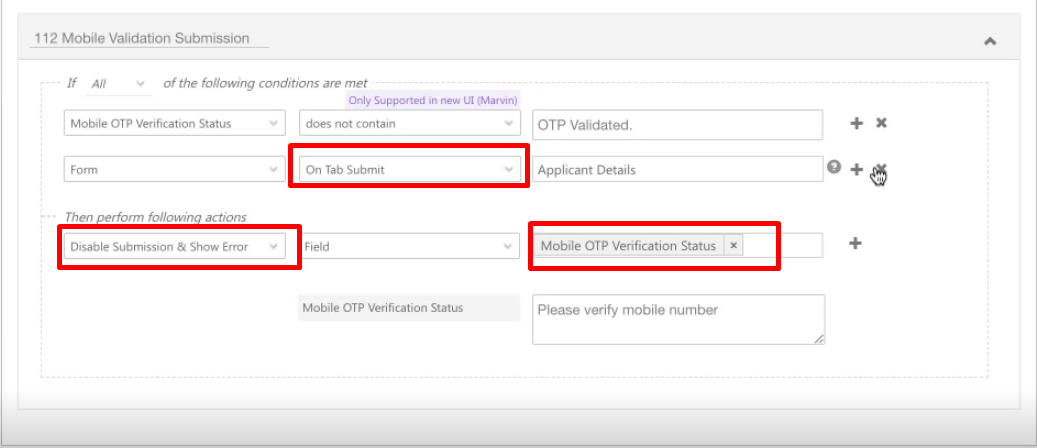Delete the Form On Tab Submit condition
The image size is (1037, 448).
pyautogui.click(x=880, y=169)
